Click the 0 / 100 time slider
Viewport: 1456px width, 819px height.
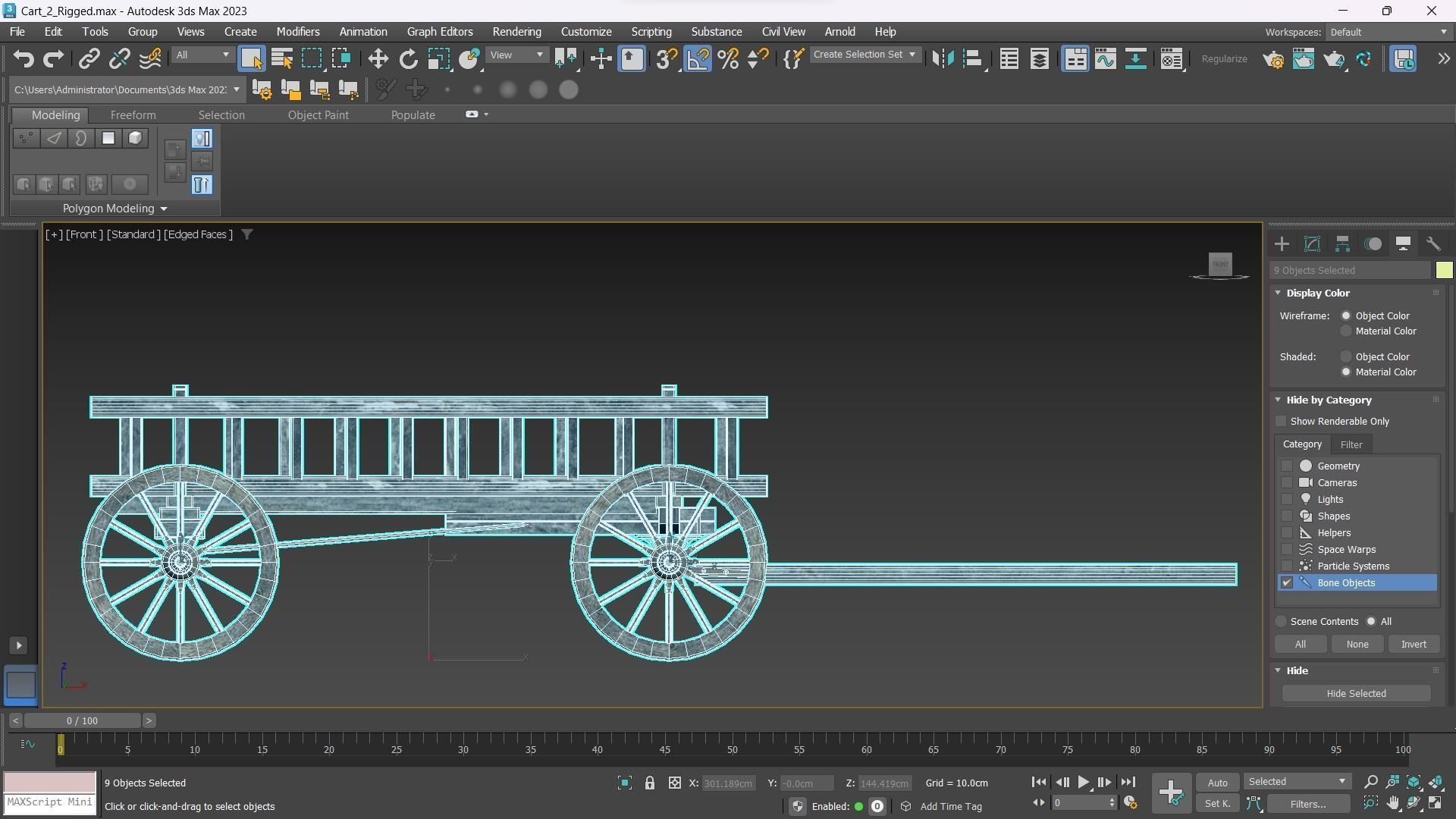tap(82, 721)
